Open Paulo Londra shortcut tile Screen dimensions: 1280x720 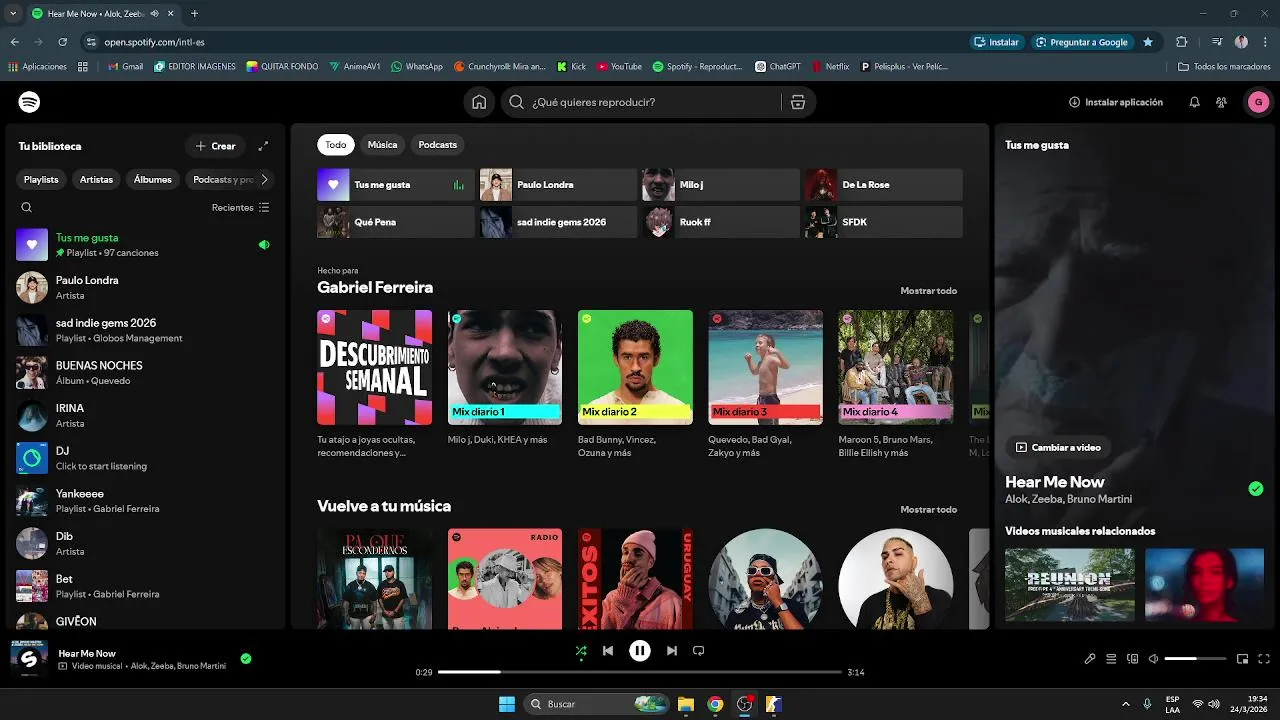point(558,185)
